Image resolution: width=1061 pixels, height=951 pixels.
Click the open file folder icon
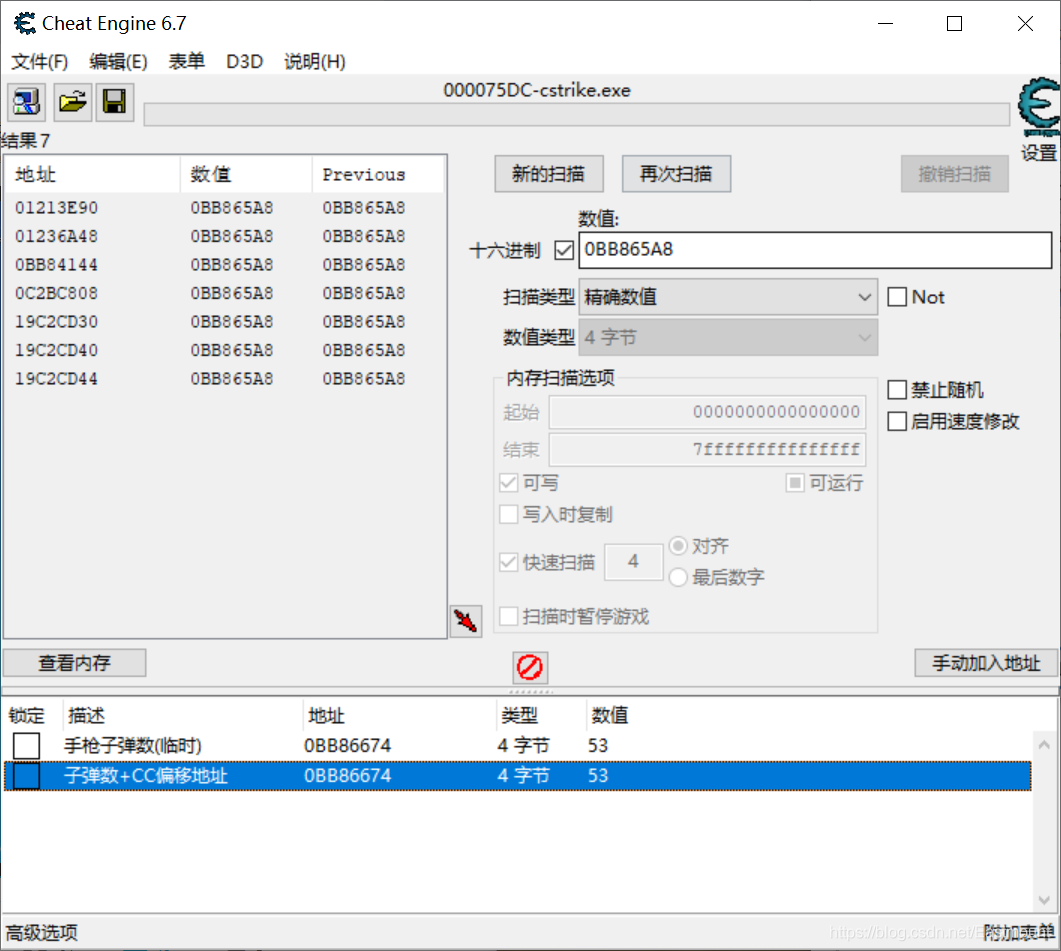click(72, 102)
